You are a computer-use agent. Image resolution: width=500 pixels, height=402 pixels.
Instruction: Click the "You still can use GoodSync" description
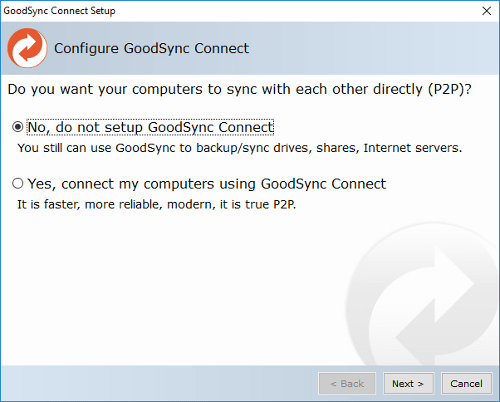click(x=240, y=148)
